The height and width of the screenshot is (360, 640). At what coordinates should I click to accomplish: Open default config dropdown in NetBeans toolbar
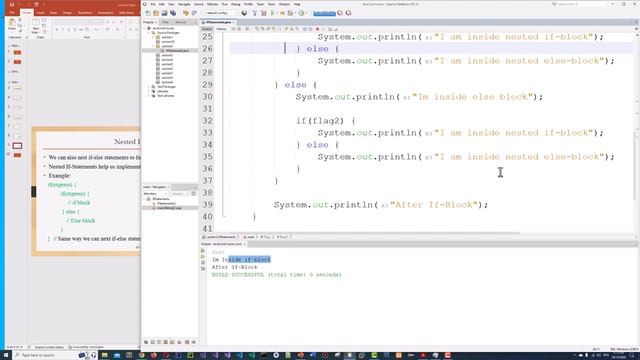tap(221, 13)
